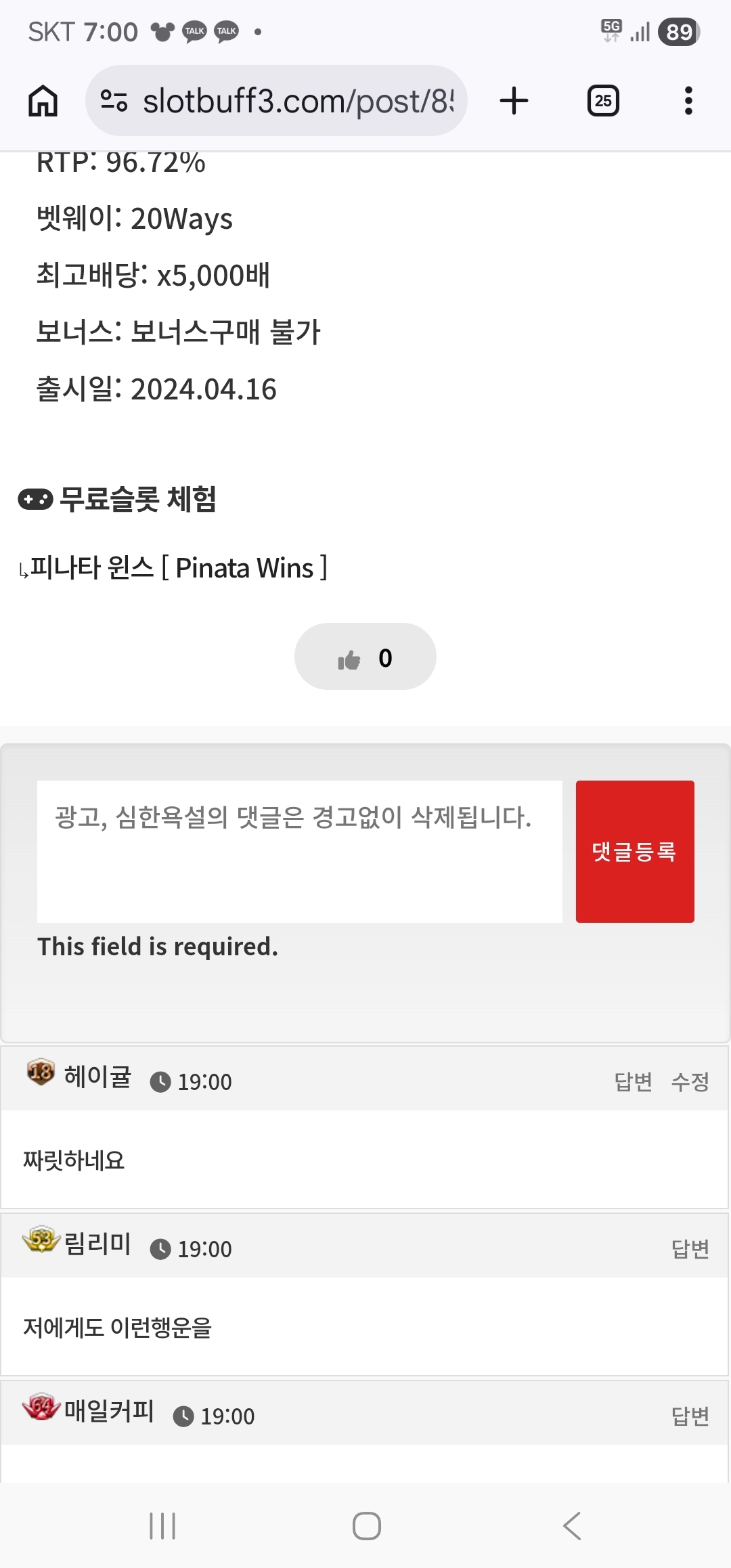Reply to 림리미's comment with 답변

pyautogui.click(x=690, y=1248)
